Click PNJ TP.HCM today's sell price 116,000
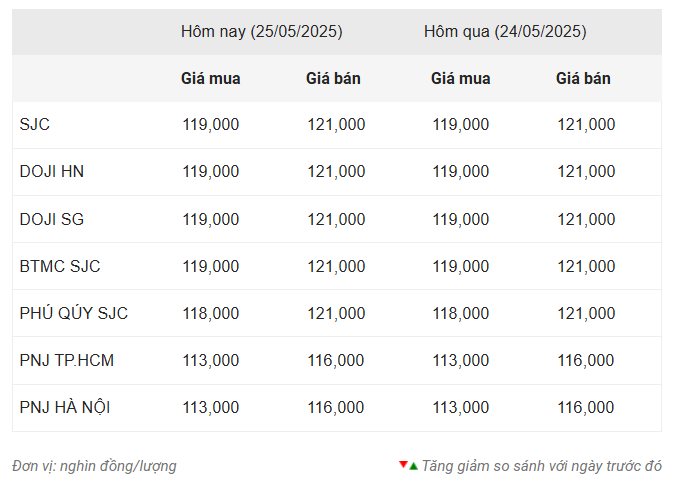Image resolution: width=674 pixels, height=488 pixels. click(x=335, y=360)
